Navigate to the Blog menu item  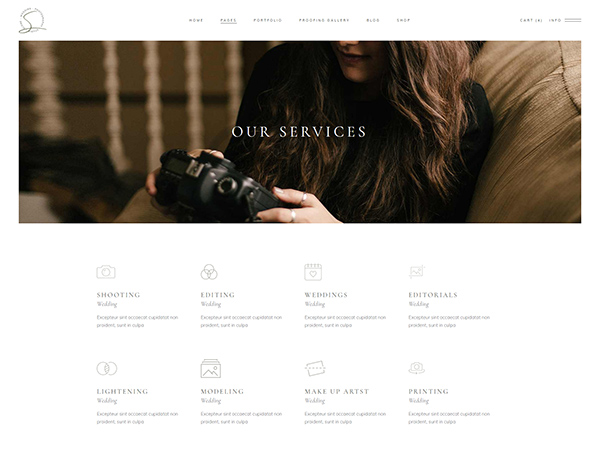[x=373, y=20]
